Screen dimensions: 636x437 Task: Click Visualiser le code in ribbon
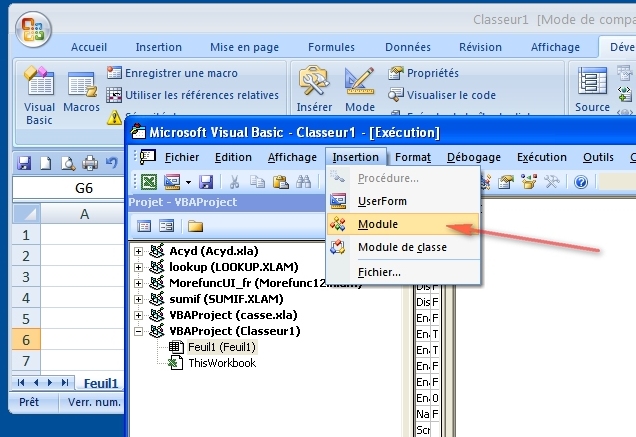point(442,95)
